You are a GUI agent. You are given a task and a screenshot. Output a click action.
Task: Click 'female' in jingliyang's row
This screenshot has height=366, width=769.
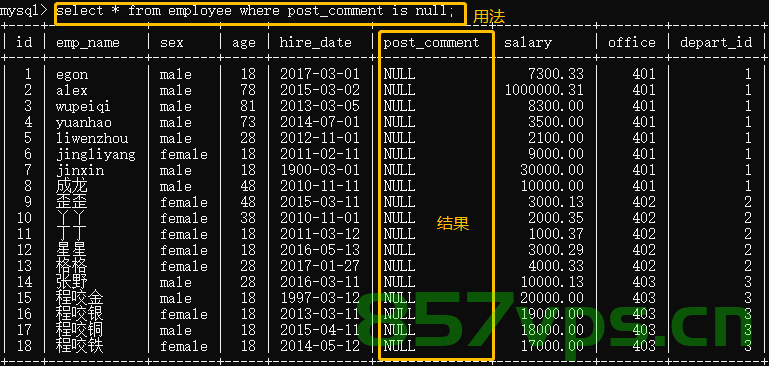pyautogui.click(x=183, y=154)
